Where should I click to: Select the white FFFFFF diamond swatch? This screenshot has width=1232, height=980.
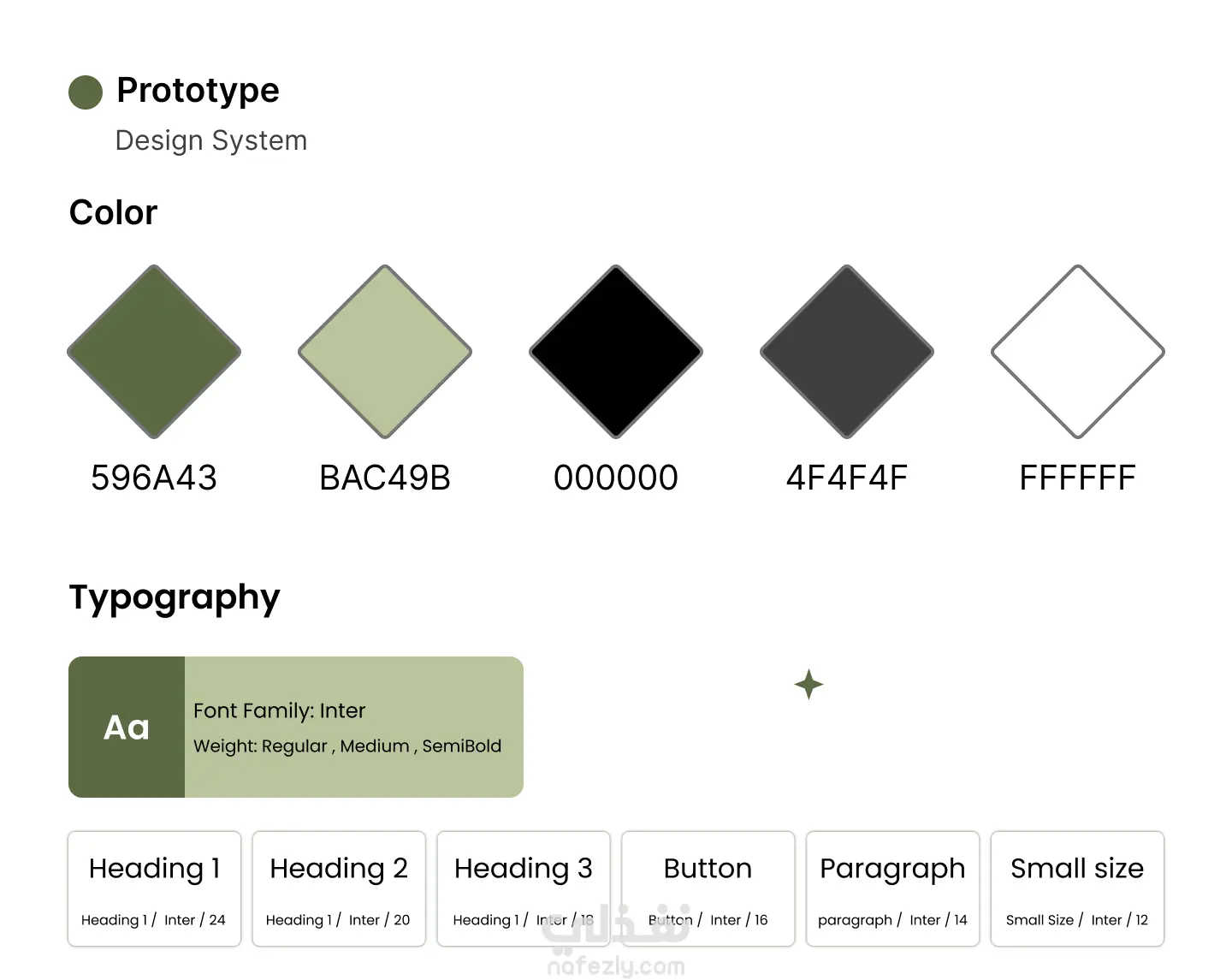click(1078, 352)
